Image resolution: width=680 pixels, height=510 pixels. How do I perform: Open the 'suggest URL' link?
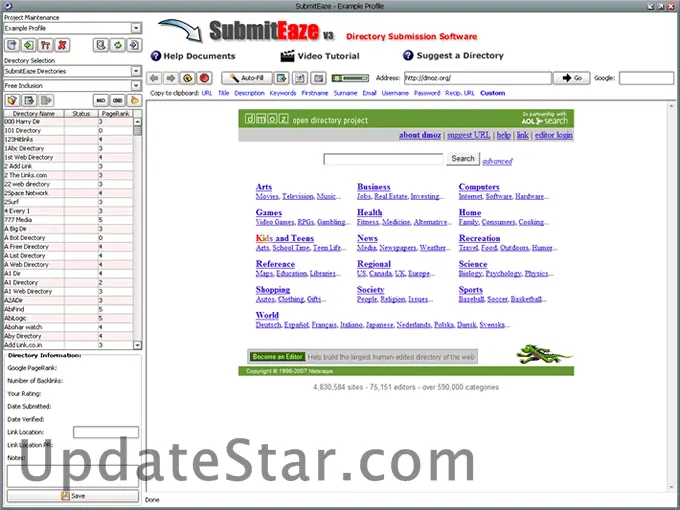(469, 135)
